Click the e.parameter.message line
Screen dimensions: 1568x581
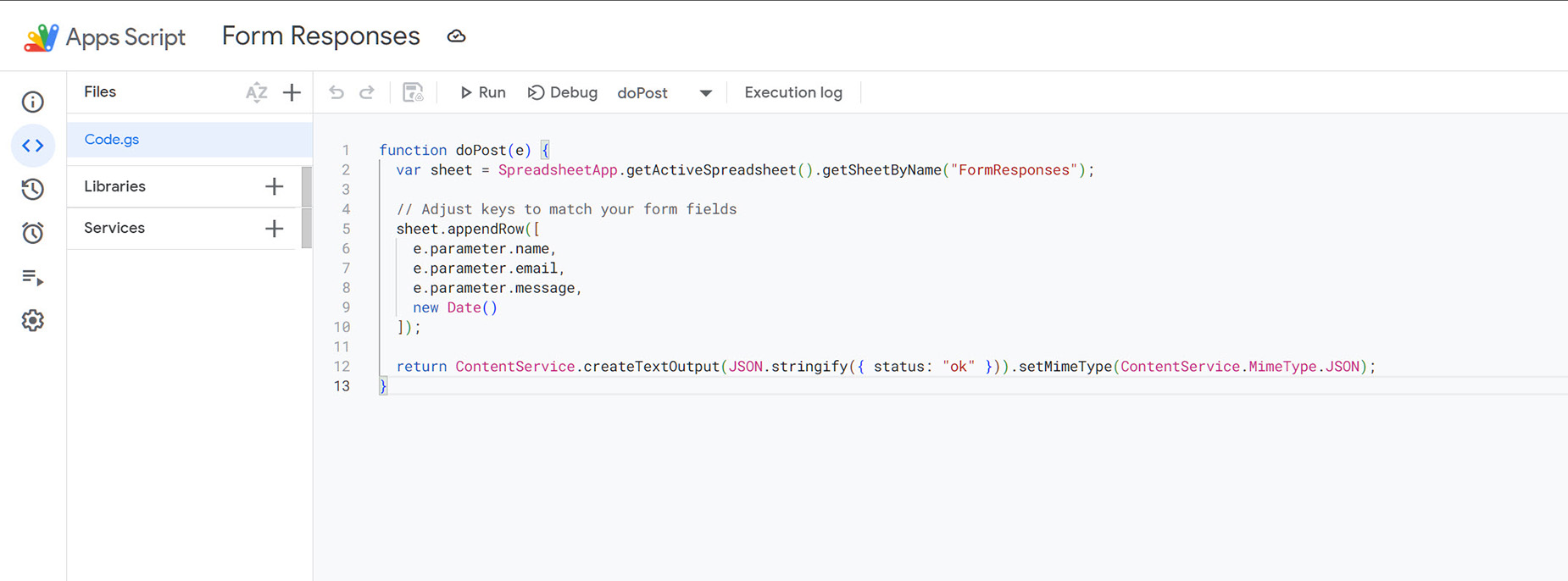(498, 288)
